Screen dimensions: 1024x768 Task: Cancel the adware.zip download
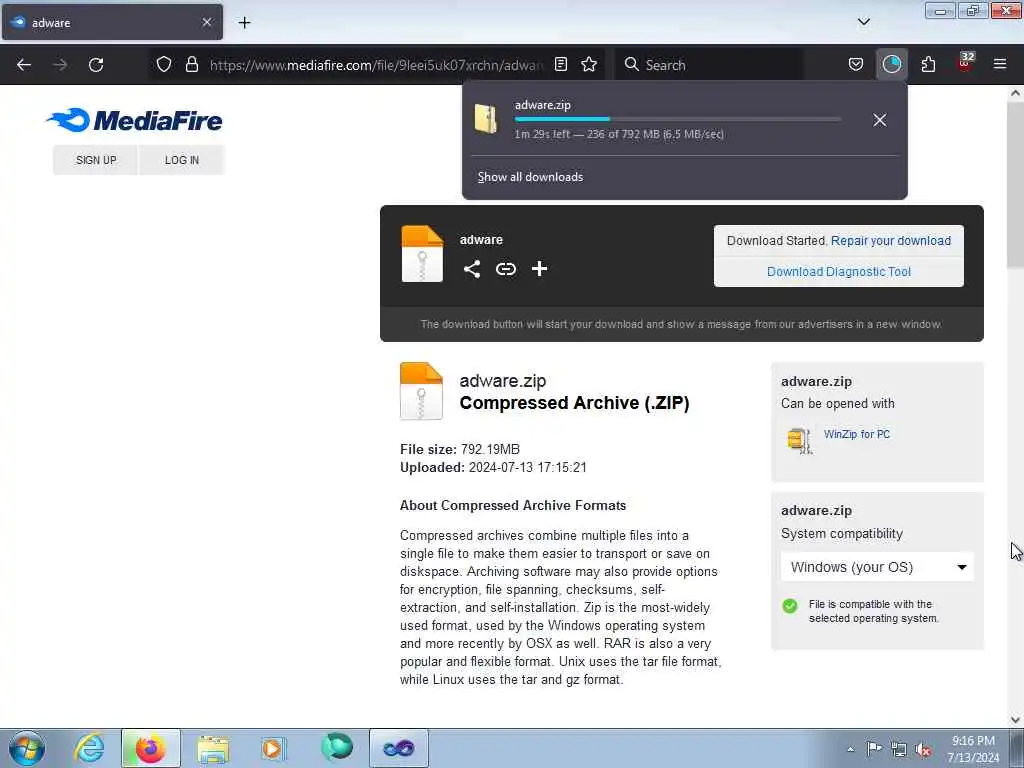click(880, 120)
